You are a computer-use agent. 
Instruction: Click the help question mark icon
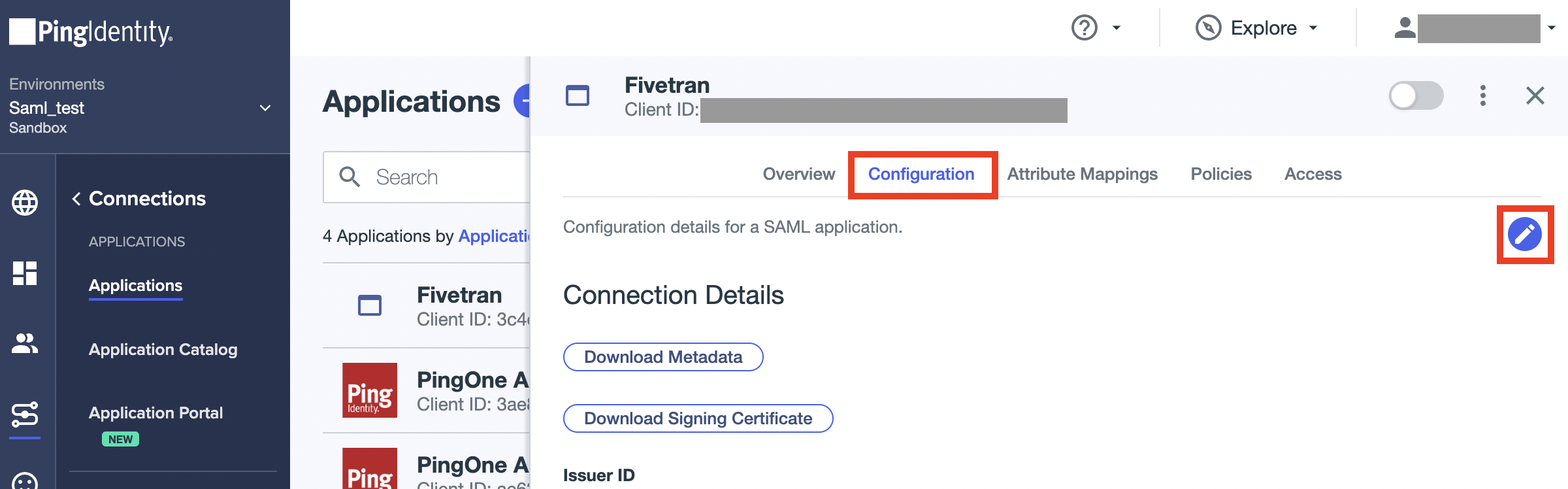[1085, 28]
